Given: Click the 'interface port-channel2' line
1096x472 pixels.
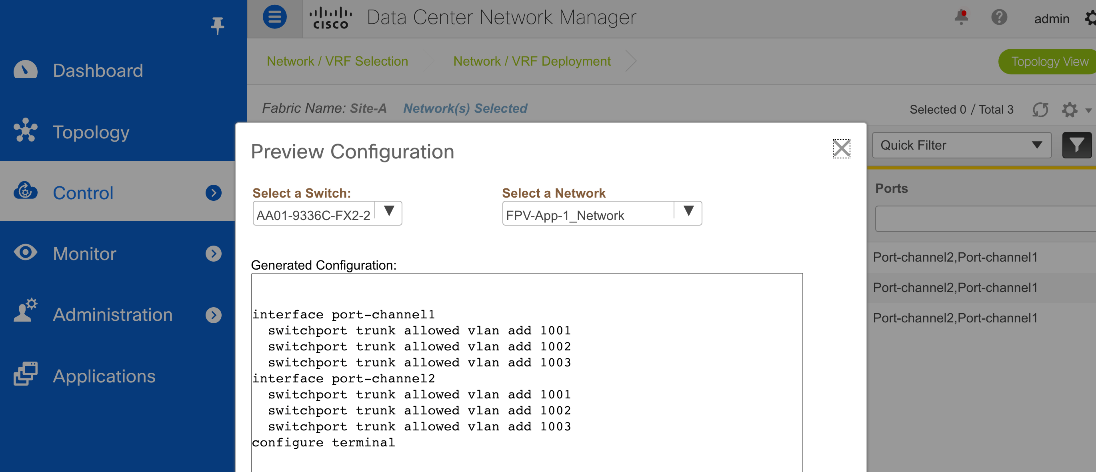Looking at the screenshot, I should [x=343, y=379].
